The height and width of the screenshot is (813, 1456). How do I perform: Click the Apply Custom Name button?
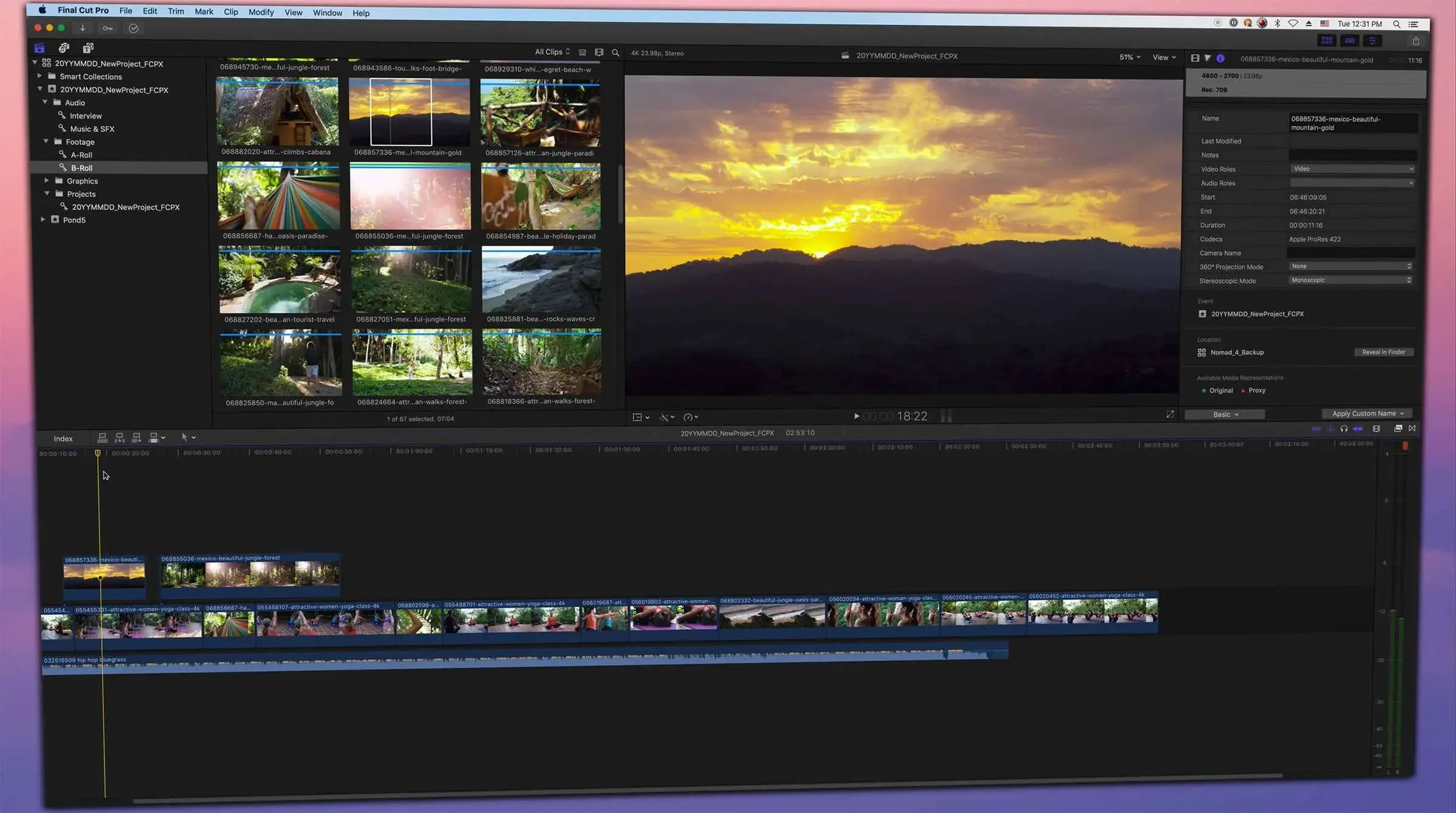tap(1367, 413)
